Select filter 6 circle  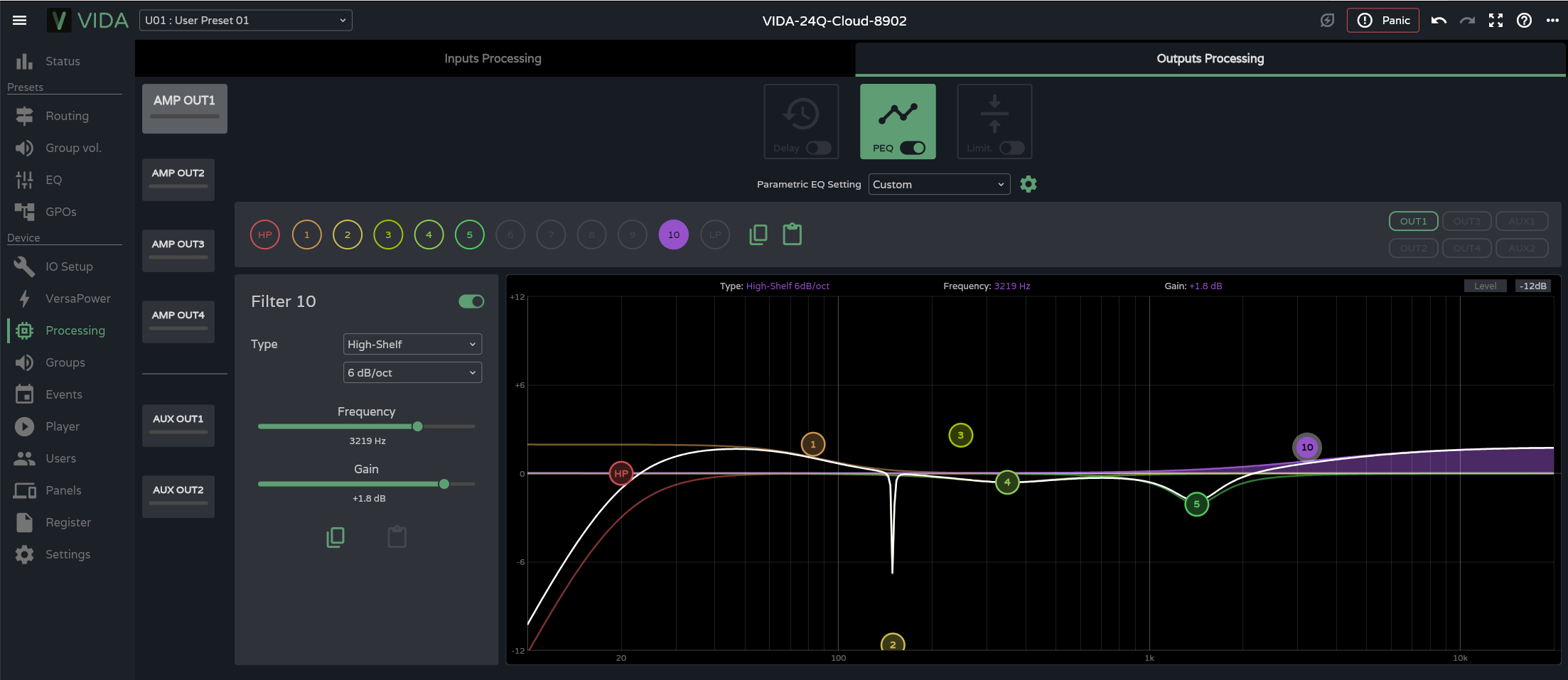click(x=510, y=234)
